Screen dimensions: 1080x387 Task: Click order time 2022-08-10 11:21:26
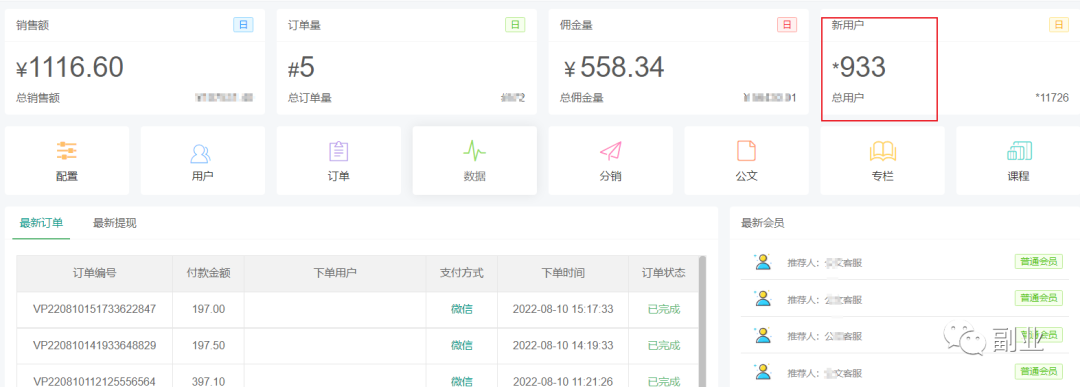tap(563, 381)
